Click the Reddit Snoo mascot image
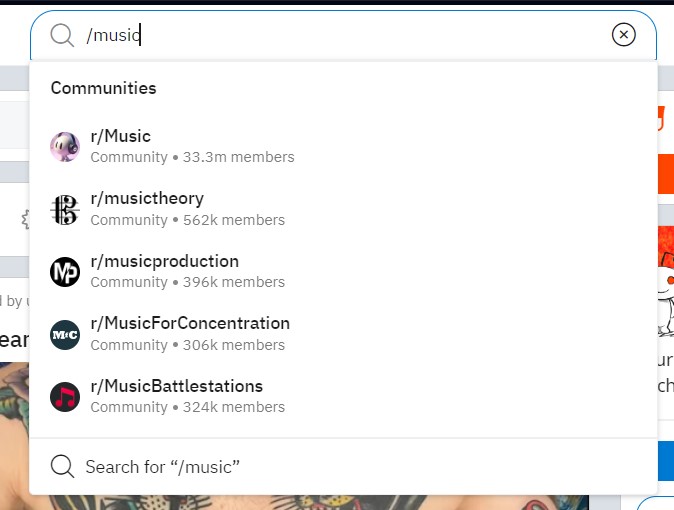 [x=665, y=297]
